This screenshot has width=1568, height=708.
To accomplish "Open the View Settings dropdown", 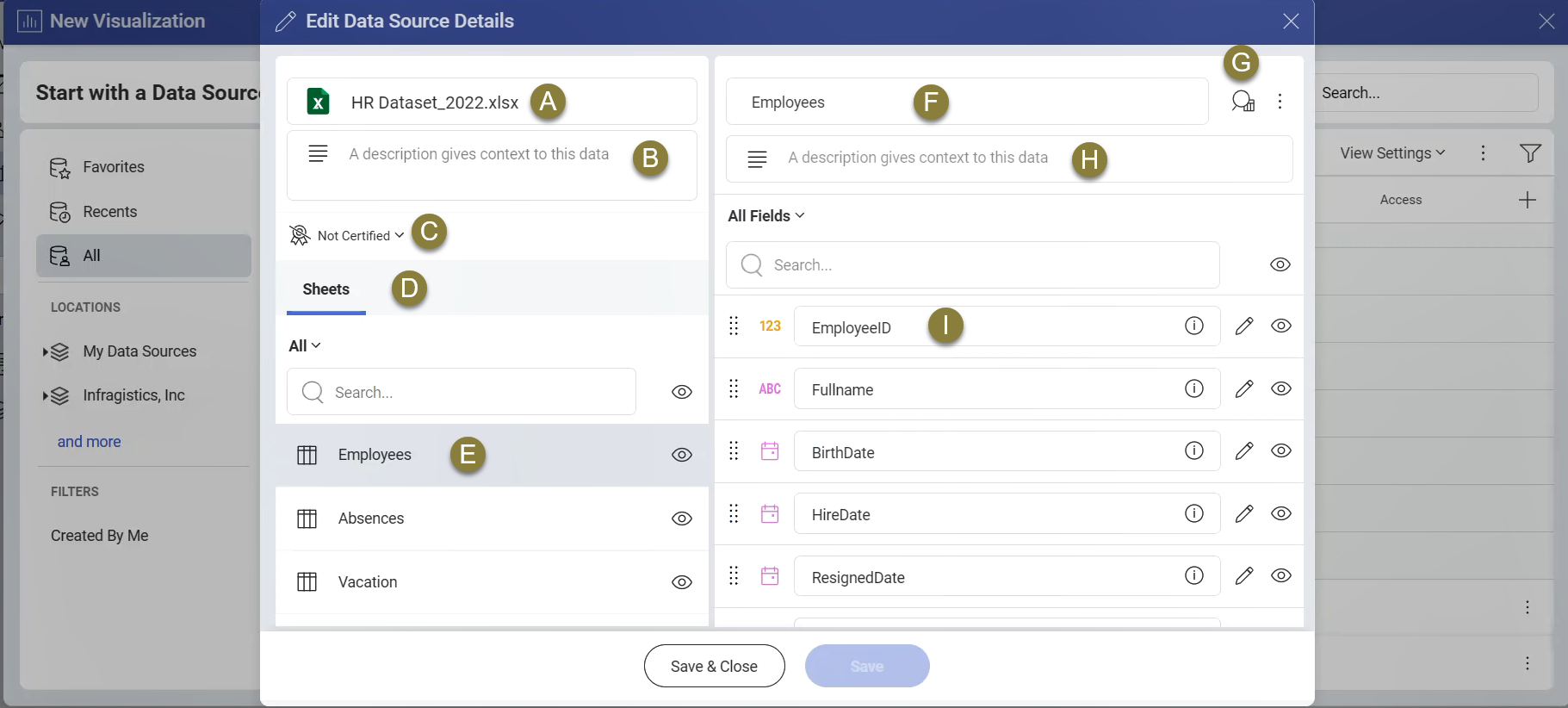I will pyautogui.click(x=1392, y=153).
